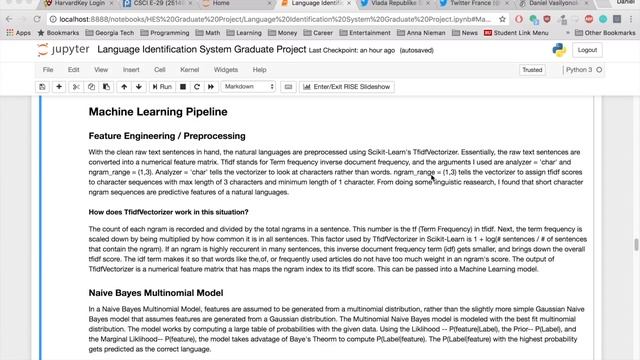Open News bookmarks folder
Viewport: 640px width, 360px height.
point(464,33)
